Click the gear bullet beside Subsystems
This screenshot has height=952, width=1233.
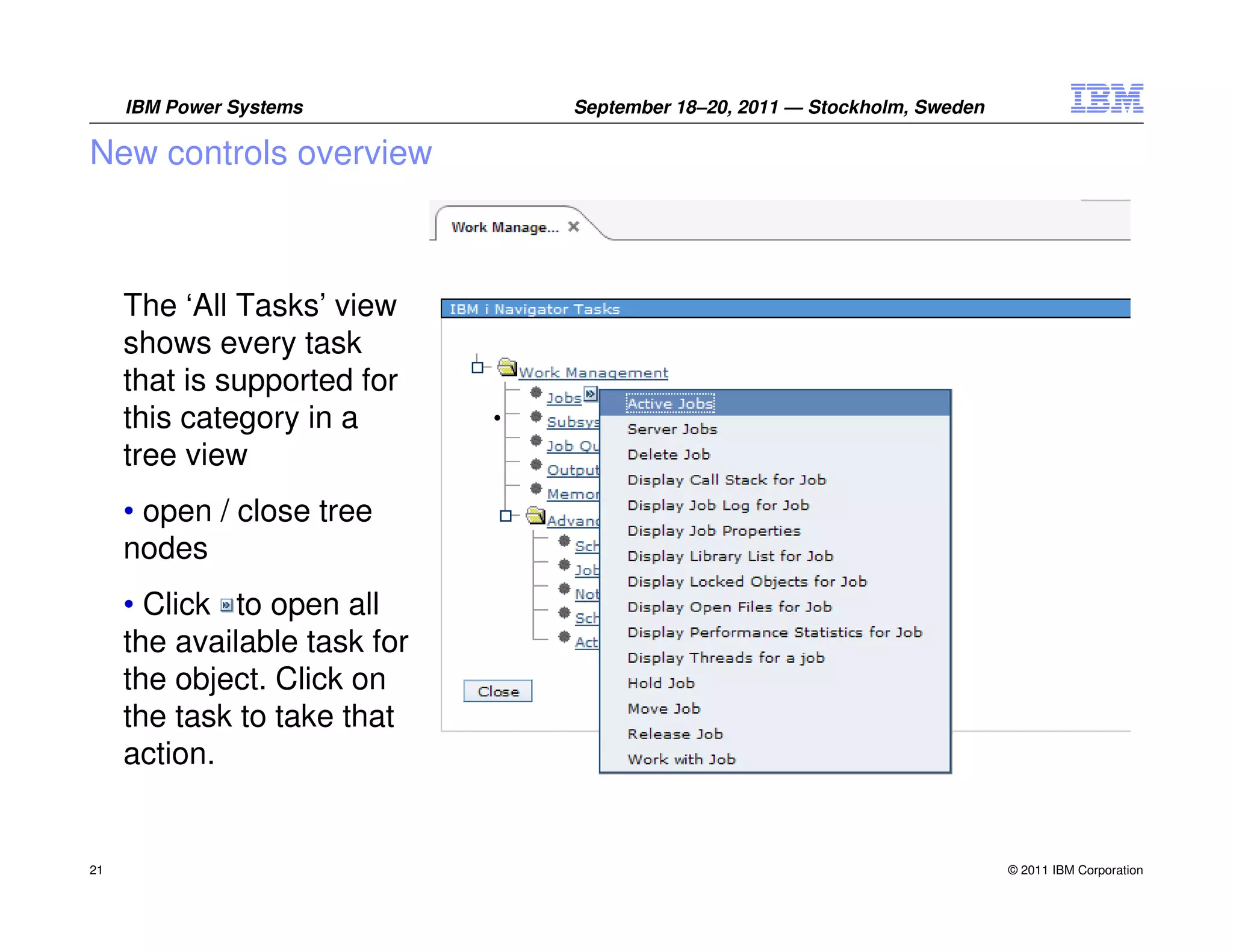pos(536,416)
